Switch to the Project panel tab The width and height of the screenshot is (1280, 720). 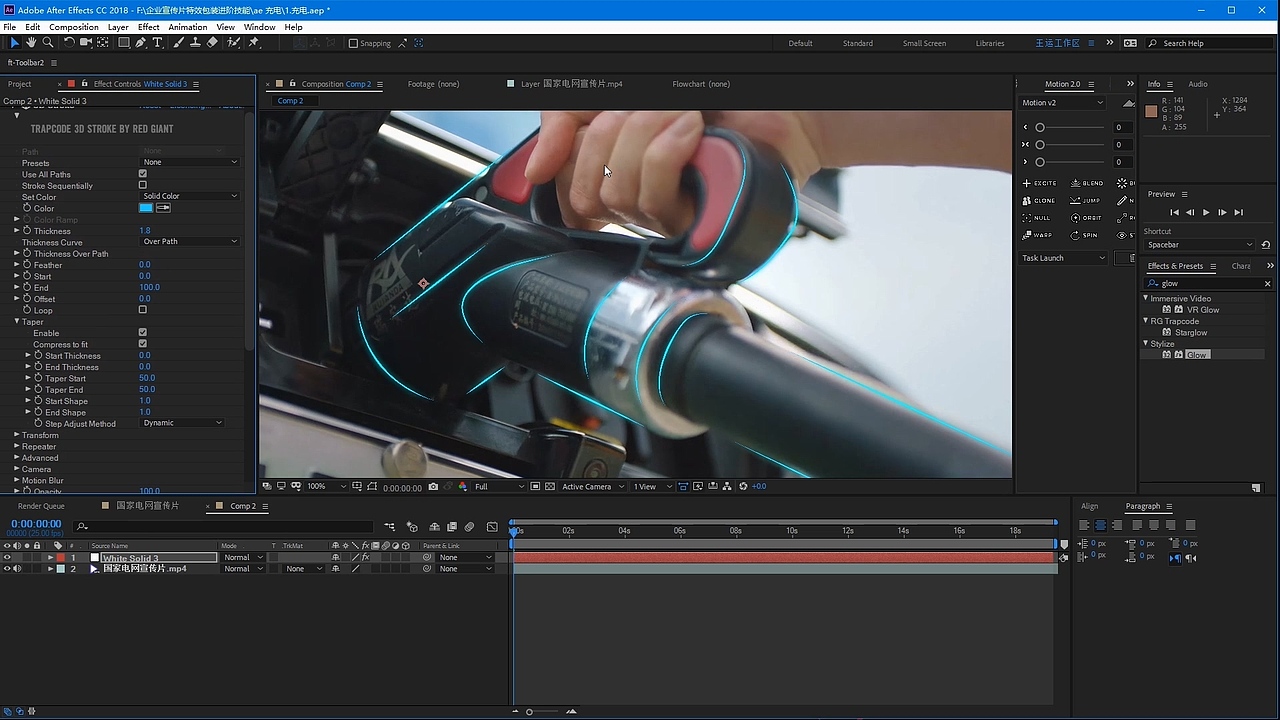coord(20,84)
